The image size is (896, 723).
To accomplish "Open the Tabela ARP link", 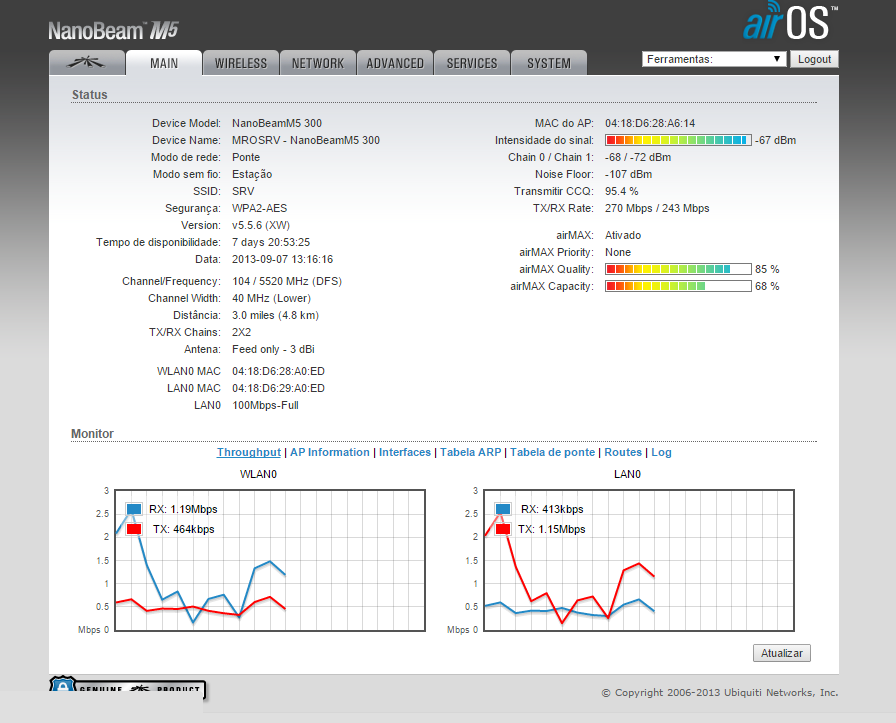I will coord(470,452).
